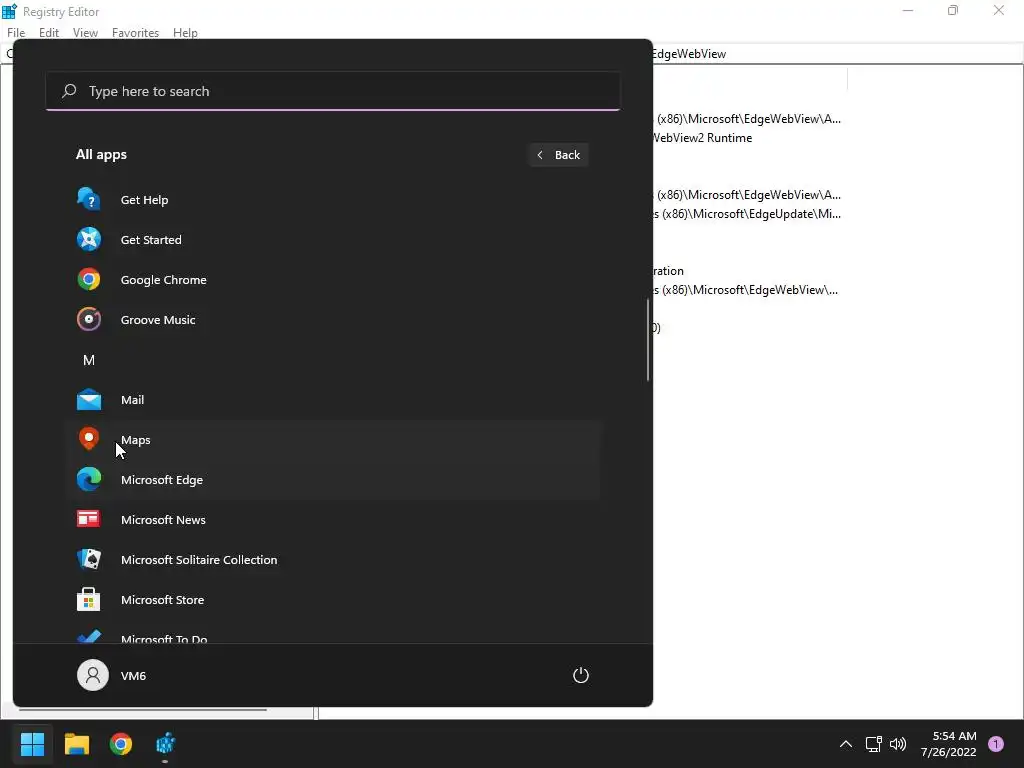This screenshot has width=1024, height=768.
Task: Open Help menu in Registry Editor
Action: click(x=185, y=33)
